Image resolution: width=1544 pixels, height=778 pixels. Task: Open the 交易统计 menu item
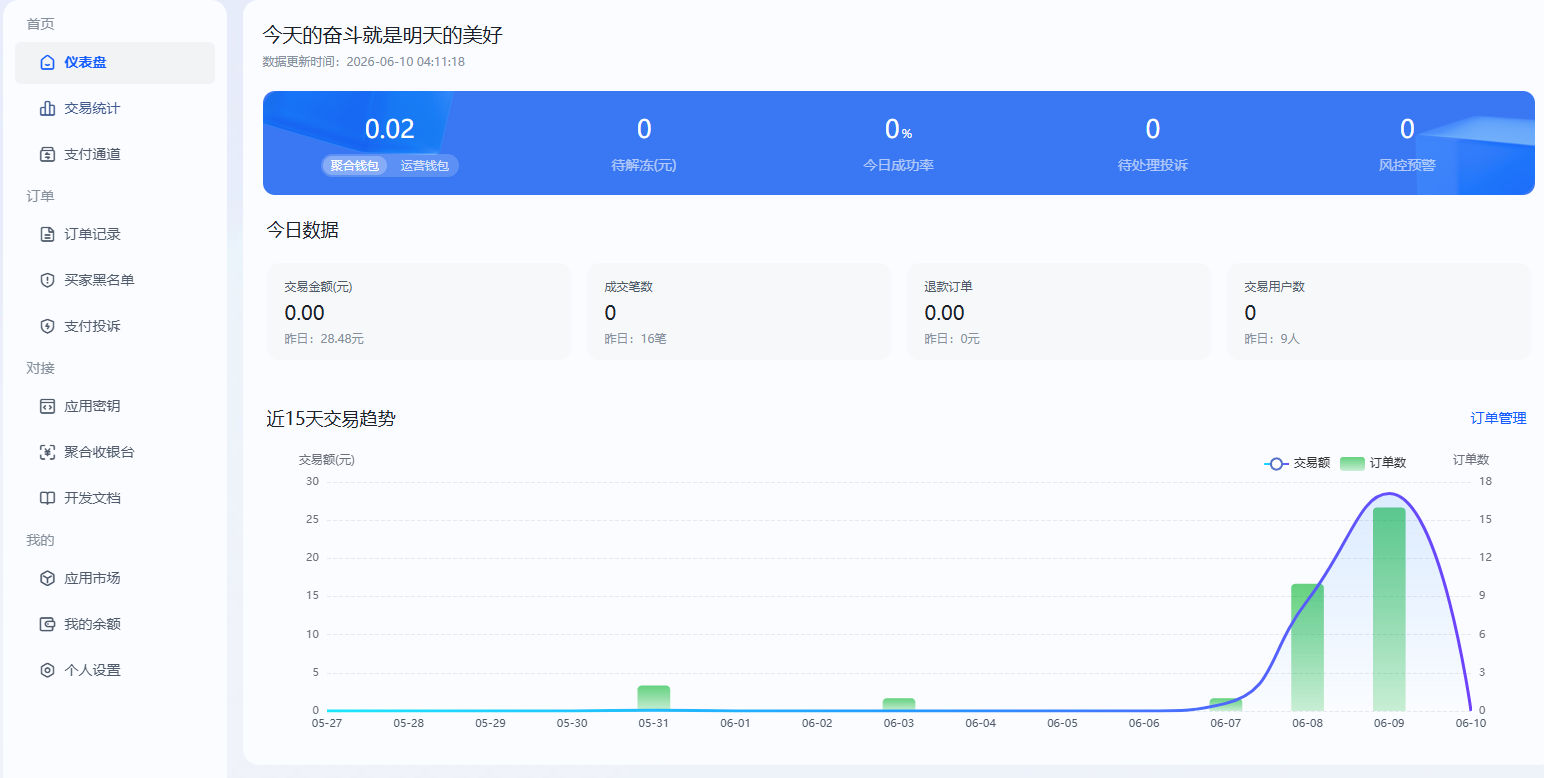coord(115,108)
